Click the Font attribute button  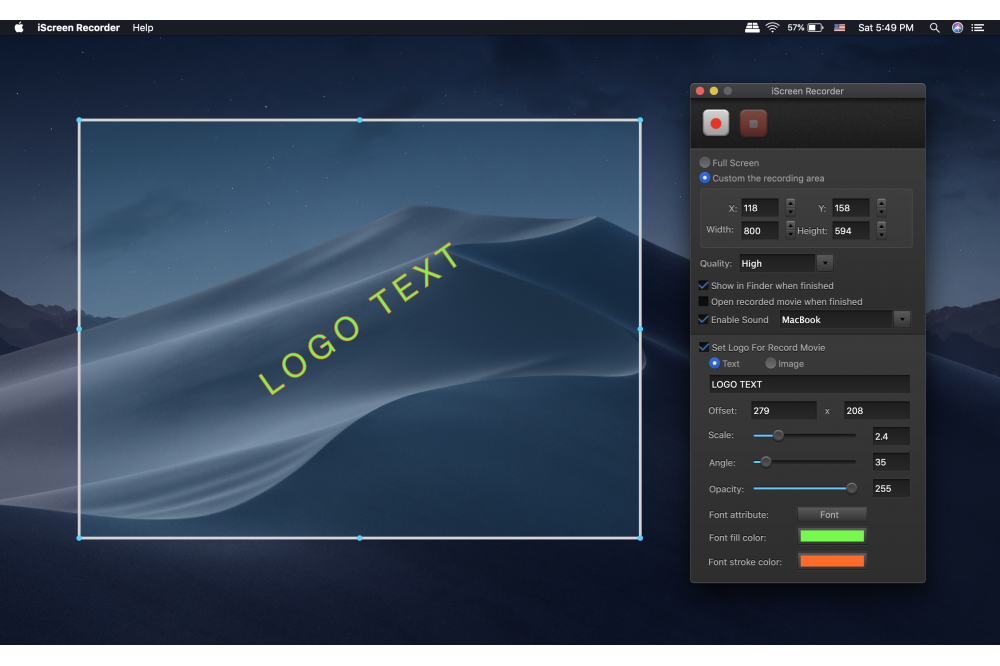[831, 514]
